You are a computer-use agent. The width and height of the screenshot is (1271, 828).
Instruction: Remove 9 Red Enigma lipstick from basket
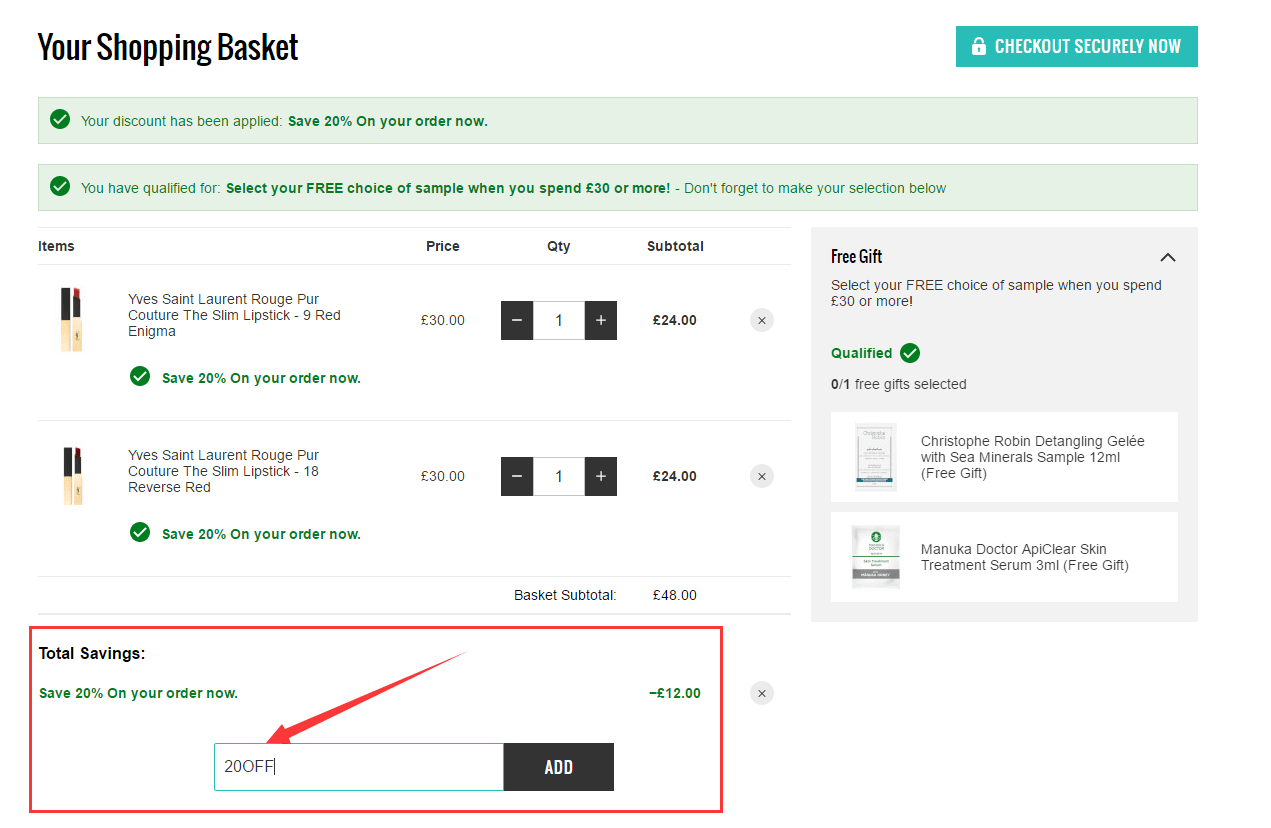(762, 321)
